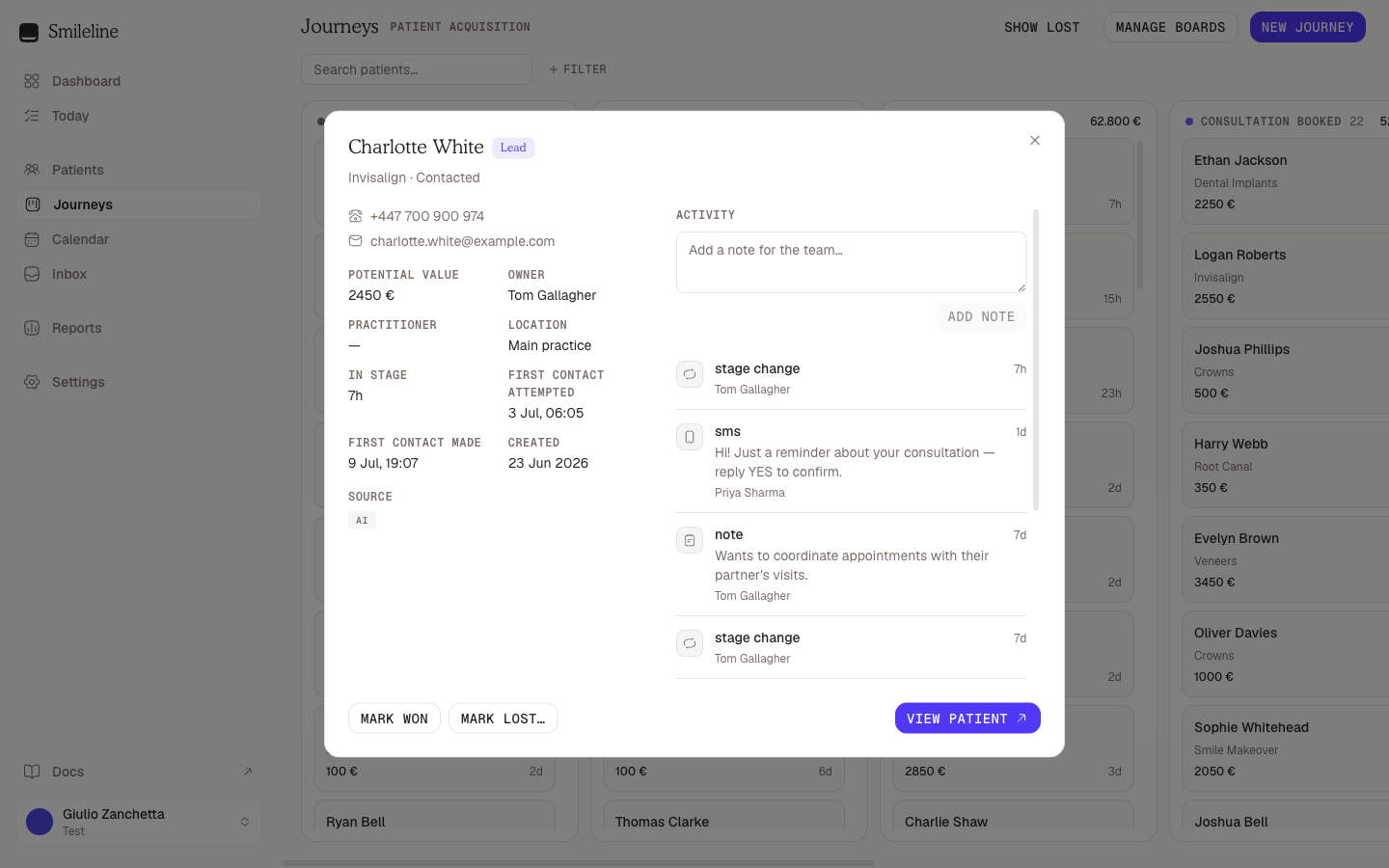Image resolution: width=1389 pixels, height=868 pixels.
Task: Focus the Add a note text area
Action: coord(851,262)
